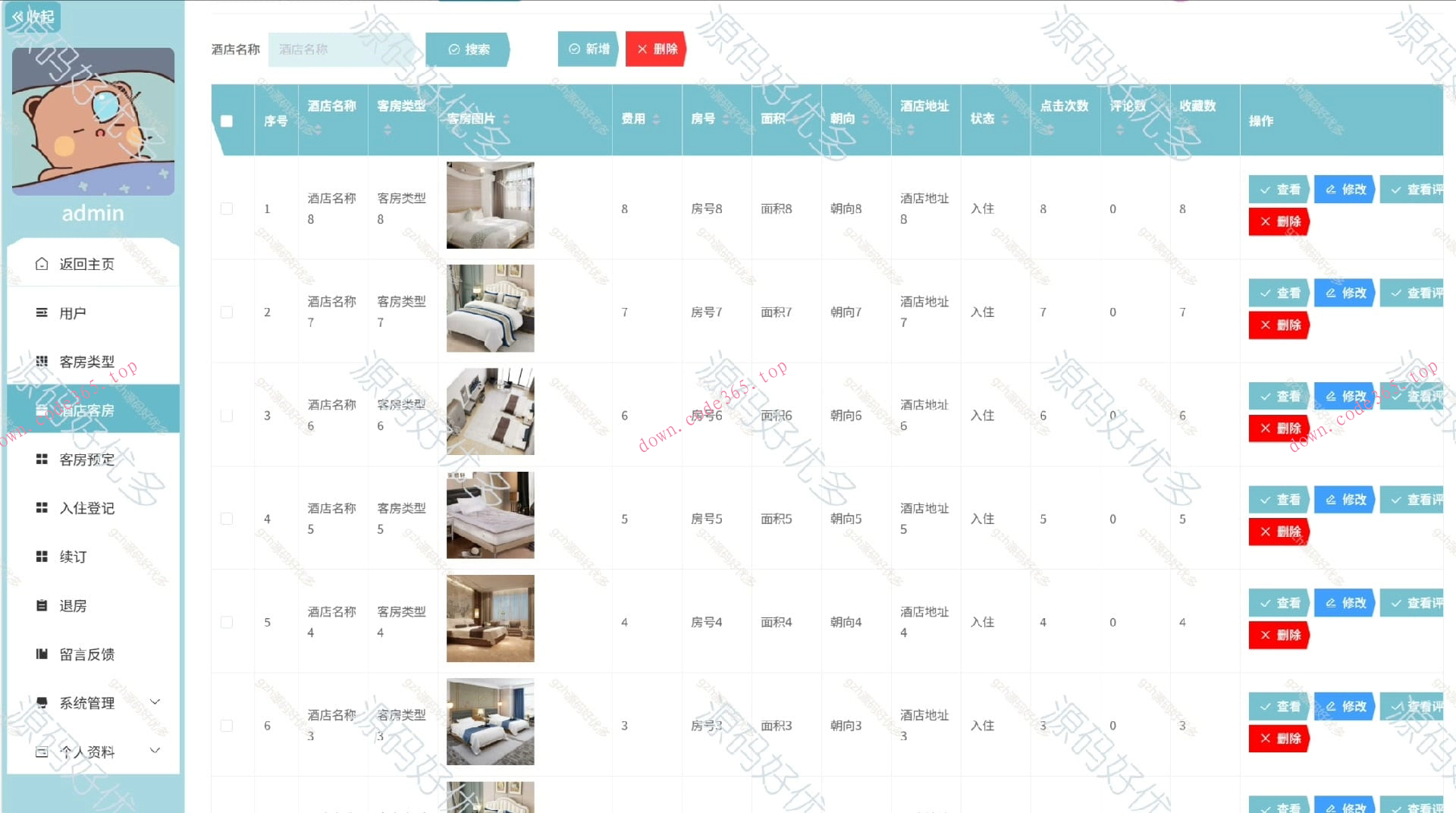The width and height of the screenshot is (1456, 813).
Task: Click 修改 for the 房号8 row
Action: [x=1345, y=190]
